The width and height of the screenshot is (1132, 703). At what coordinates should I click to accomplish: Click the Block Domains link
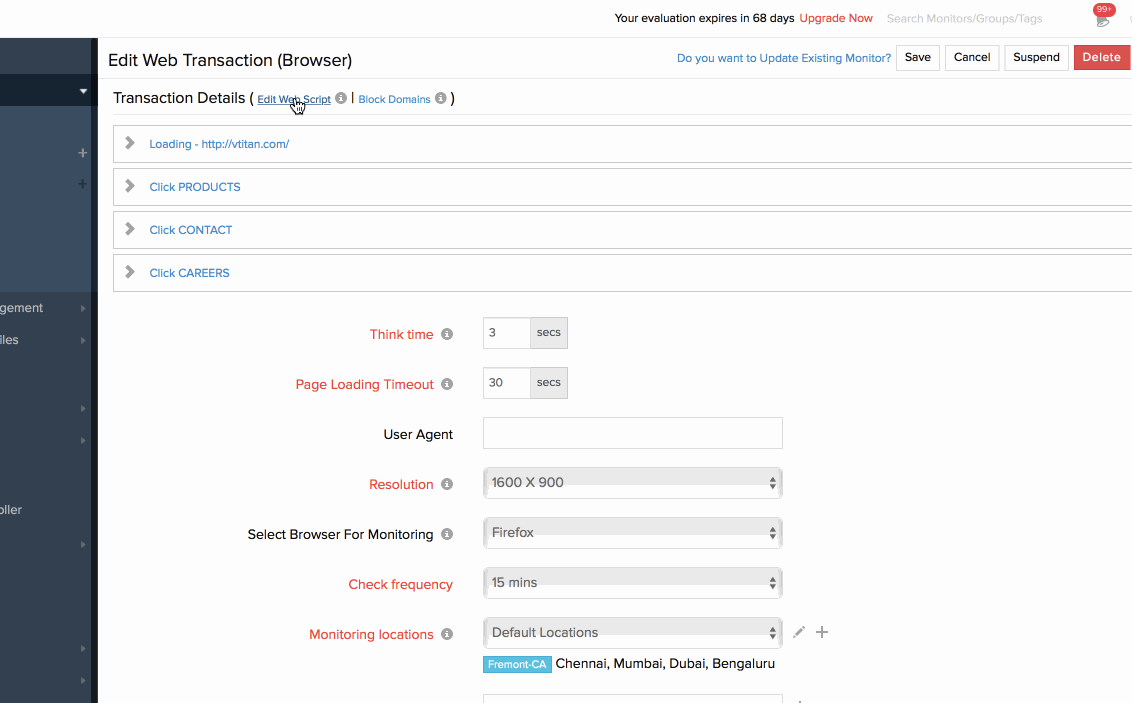[394, 100]
